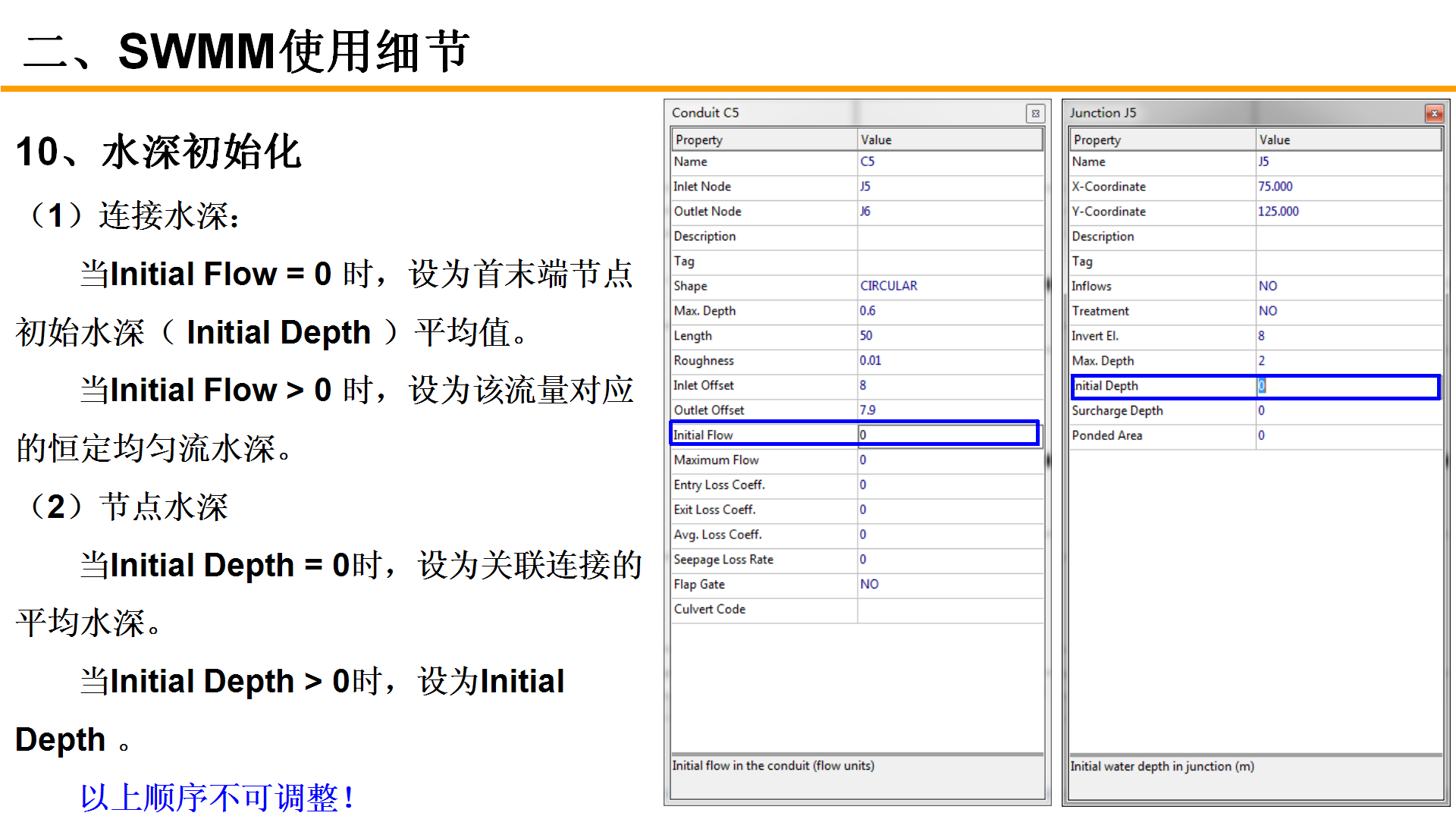Select the Invert El. value 8
Image resolution: width=1456 pixels, height=819 pixels.
pos(1262,336)
